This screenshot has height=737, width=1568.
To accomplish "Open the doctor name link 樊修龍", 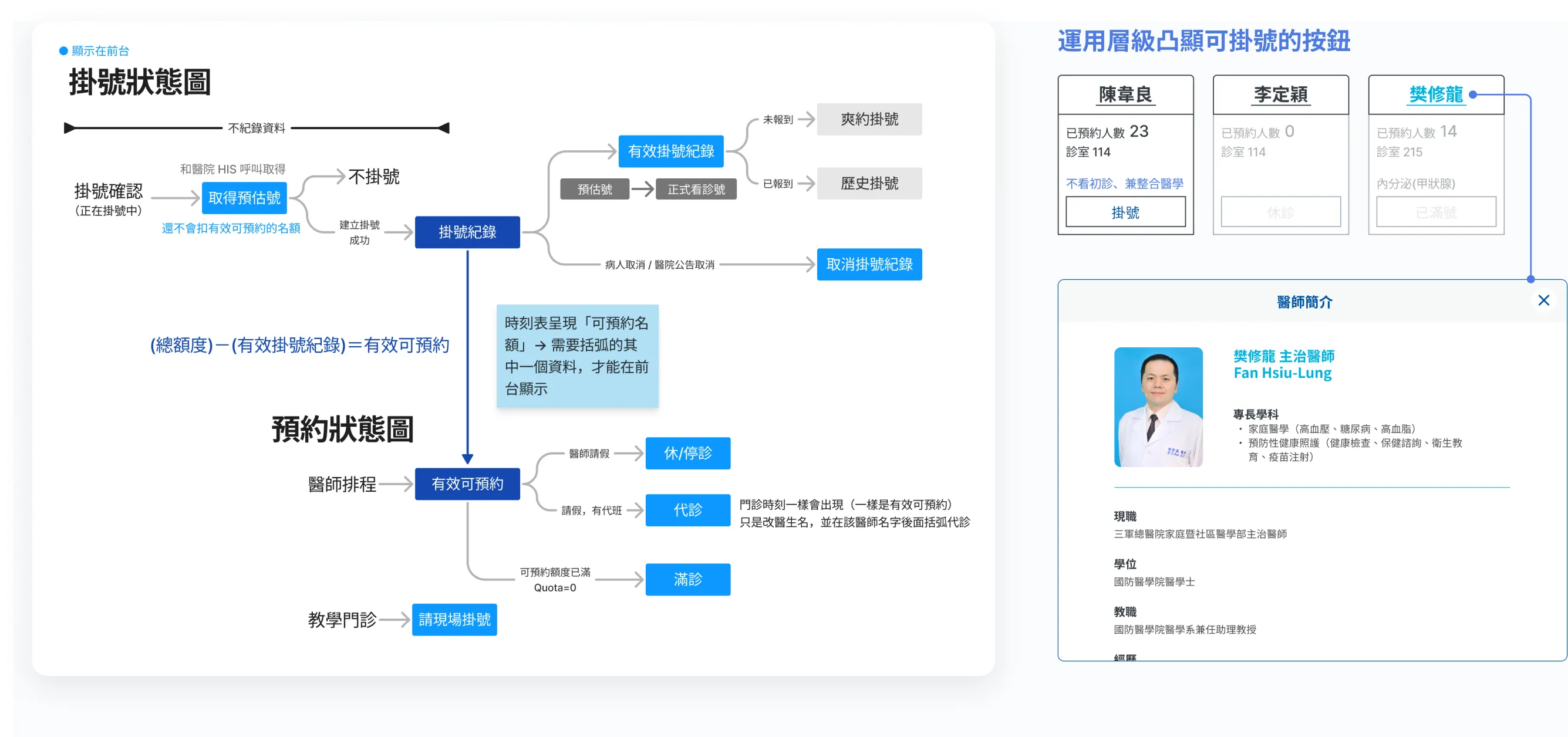I will (x=1435, y=94).
